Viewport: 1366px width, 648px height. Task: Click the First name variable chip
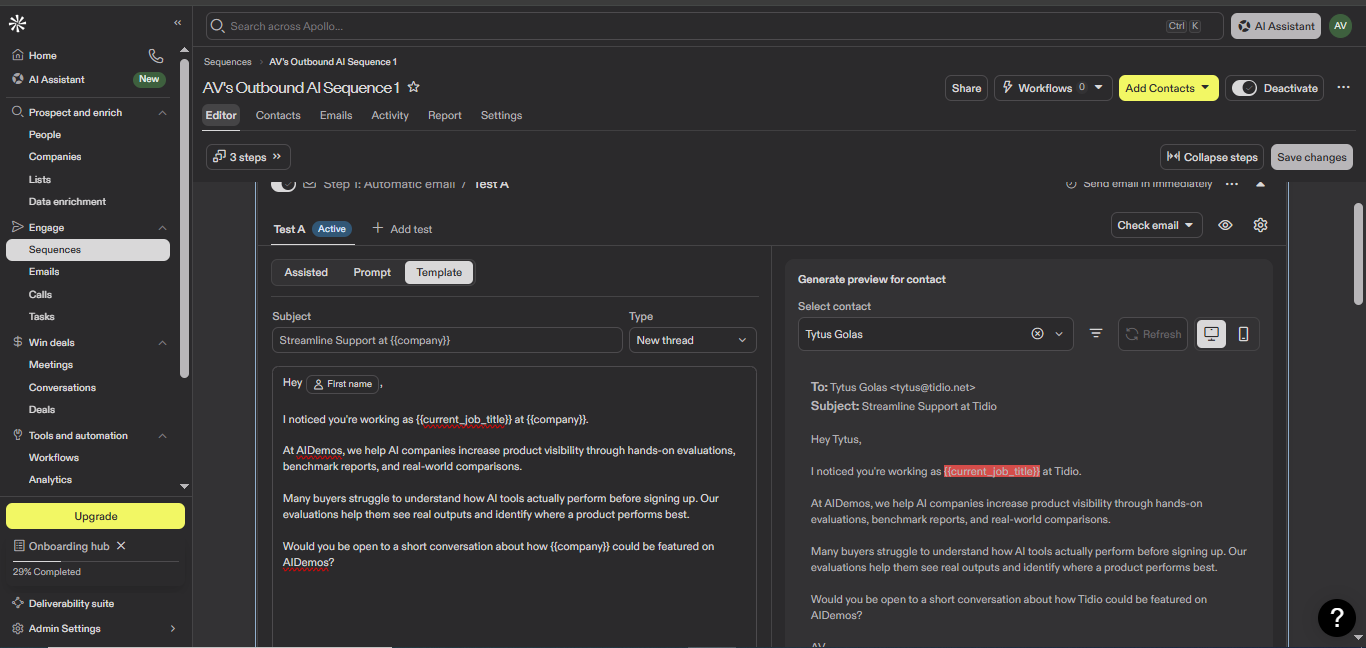[343, 384]
